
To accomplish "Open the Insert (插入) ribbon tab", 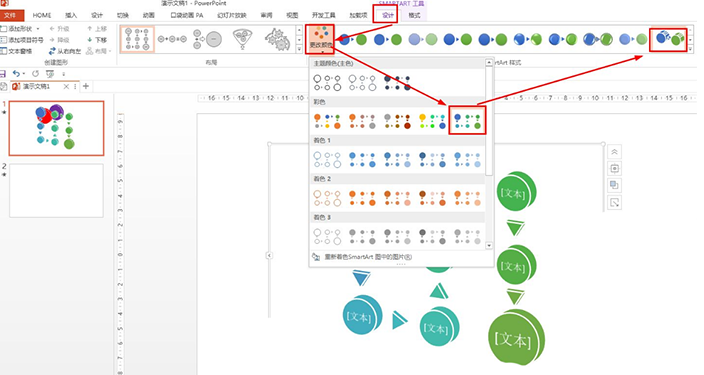I will (x=71, y=15).
